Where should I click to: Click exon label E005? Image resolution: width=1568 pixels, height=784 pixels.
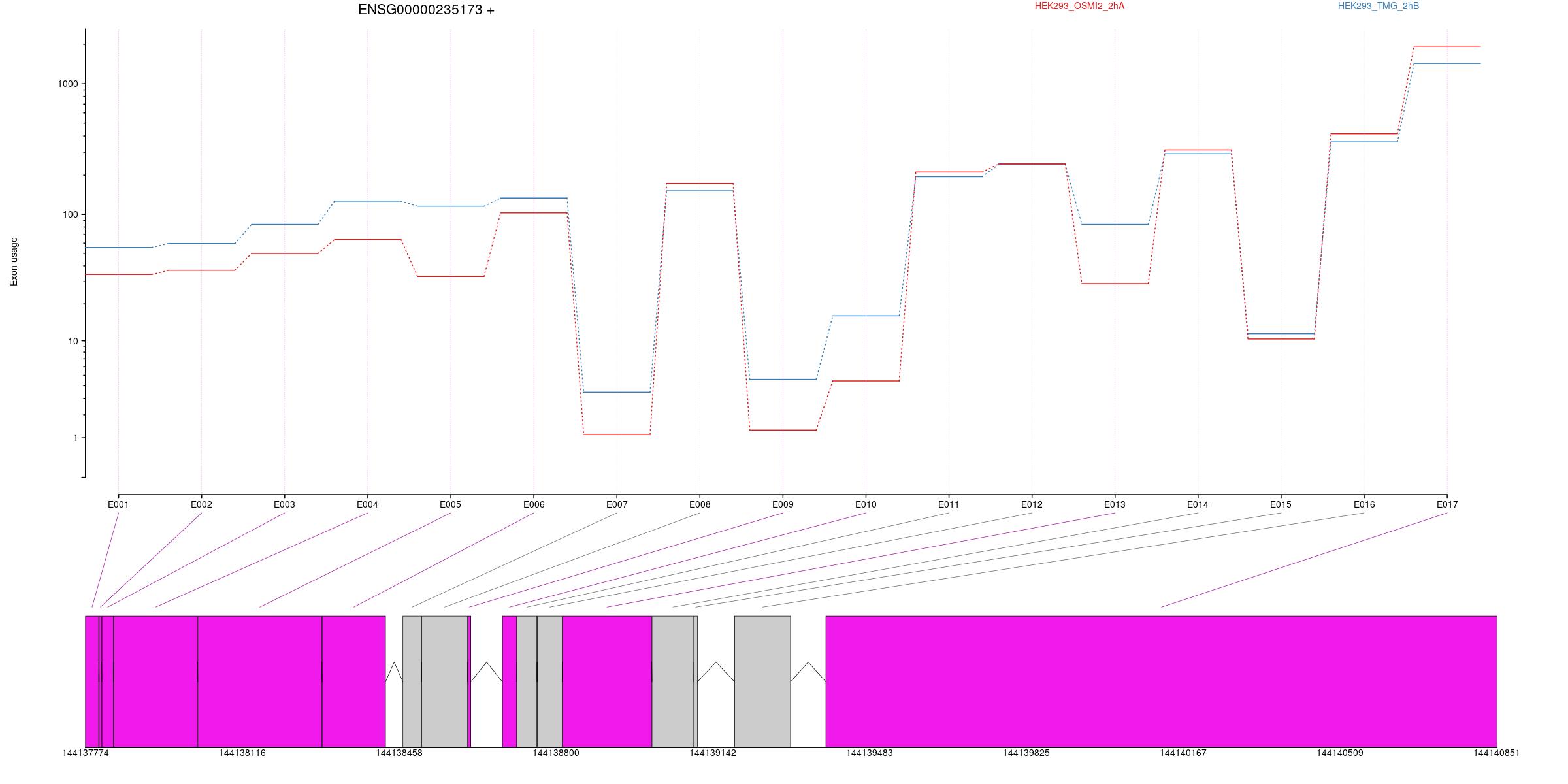(x=450, y=504)
